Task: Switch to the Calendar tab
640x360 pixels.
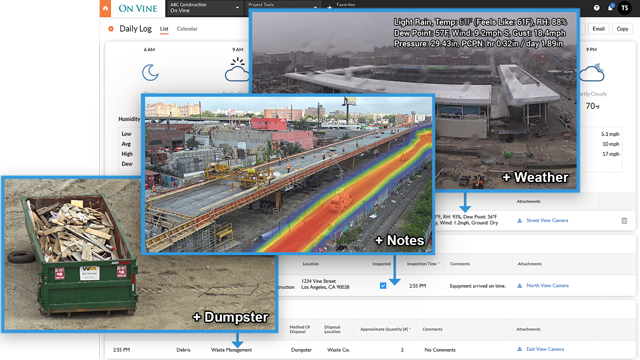Action: tap(187, 29)
